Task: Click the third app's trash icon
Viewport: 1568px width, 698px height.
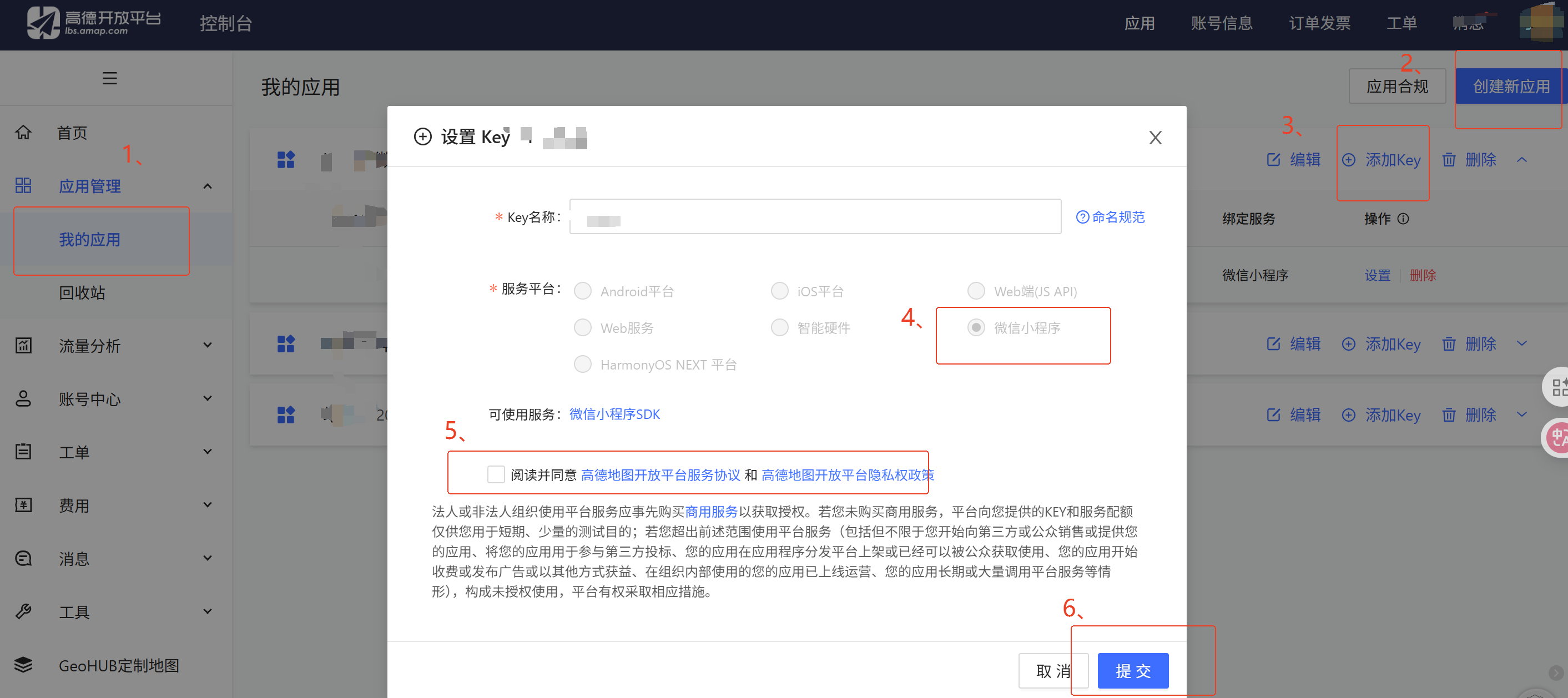Action: (x=1449, y=415)
